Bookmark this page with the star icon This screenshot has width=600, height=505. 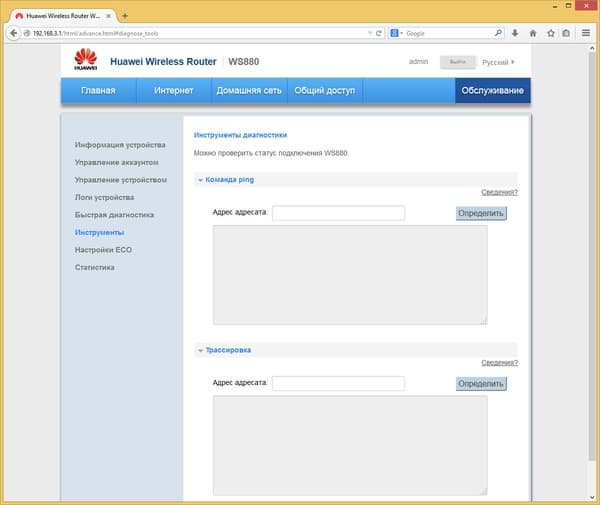551,33
